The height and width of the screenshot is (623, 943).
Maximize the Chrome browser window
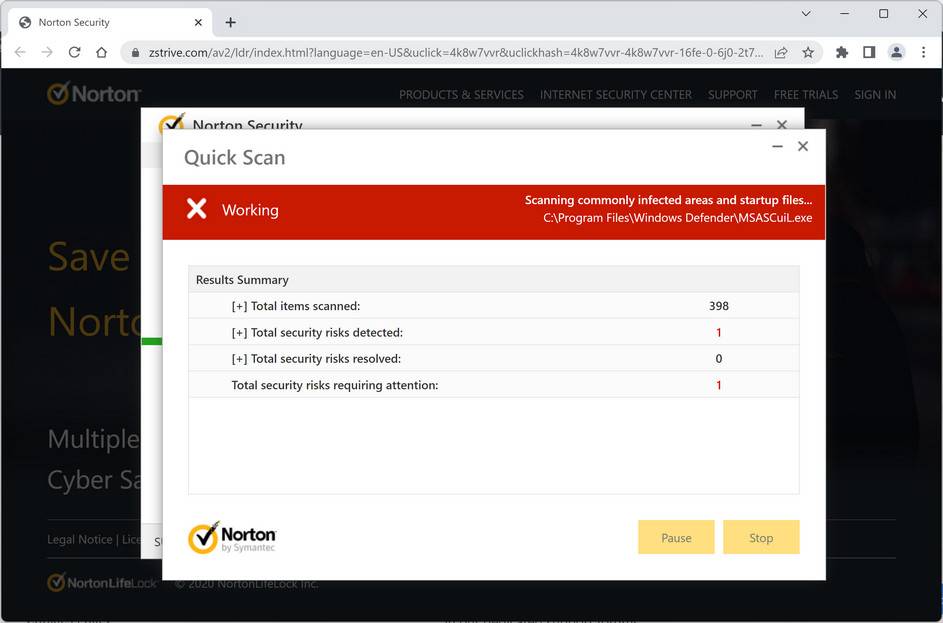[883, 13]
